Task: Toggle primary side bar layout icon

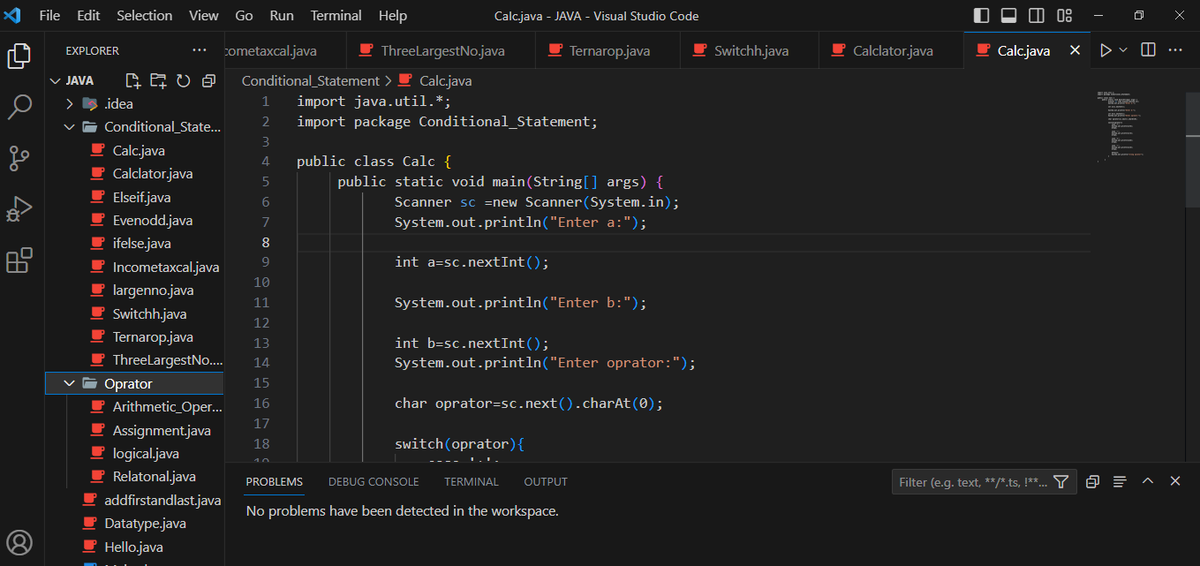Action: pyautogui.click(x=981, y=16)
